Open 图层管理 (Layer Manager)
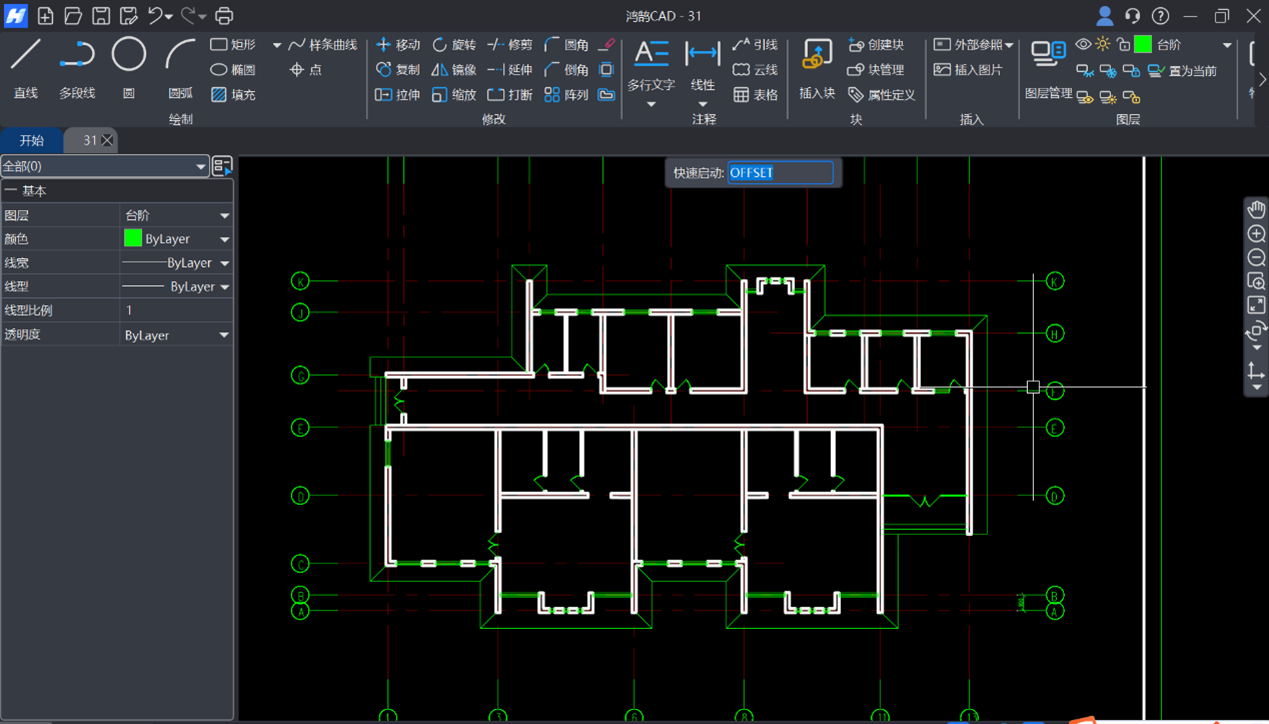The height and width of the screenshot is (724, 1269). click(x=1048, y=68)
